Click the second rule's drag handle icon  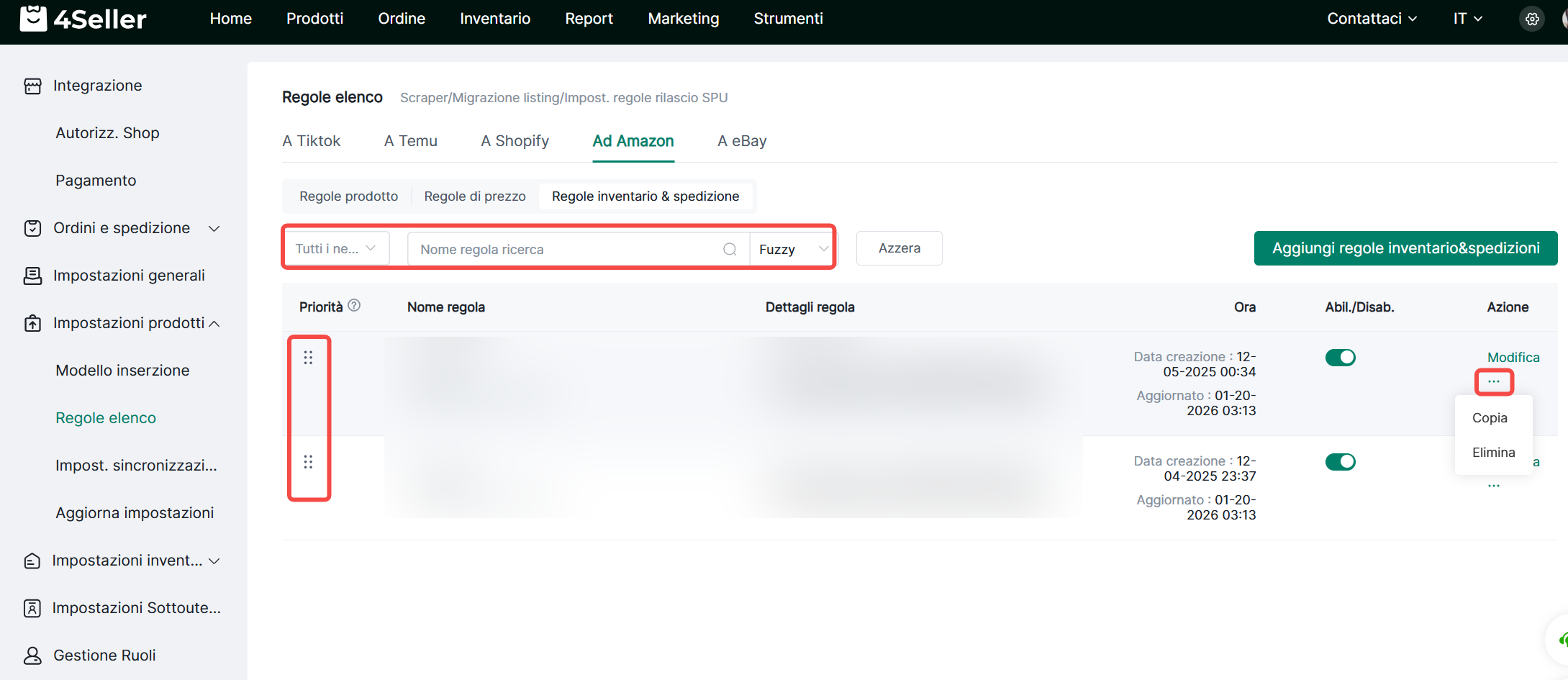click(x=308, y=462)
